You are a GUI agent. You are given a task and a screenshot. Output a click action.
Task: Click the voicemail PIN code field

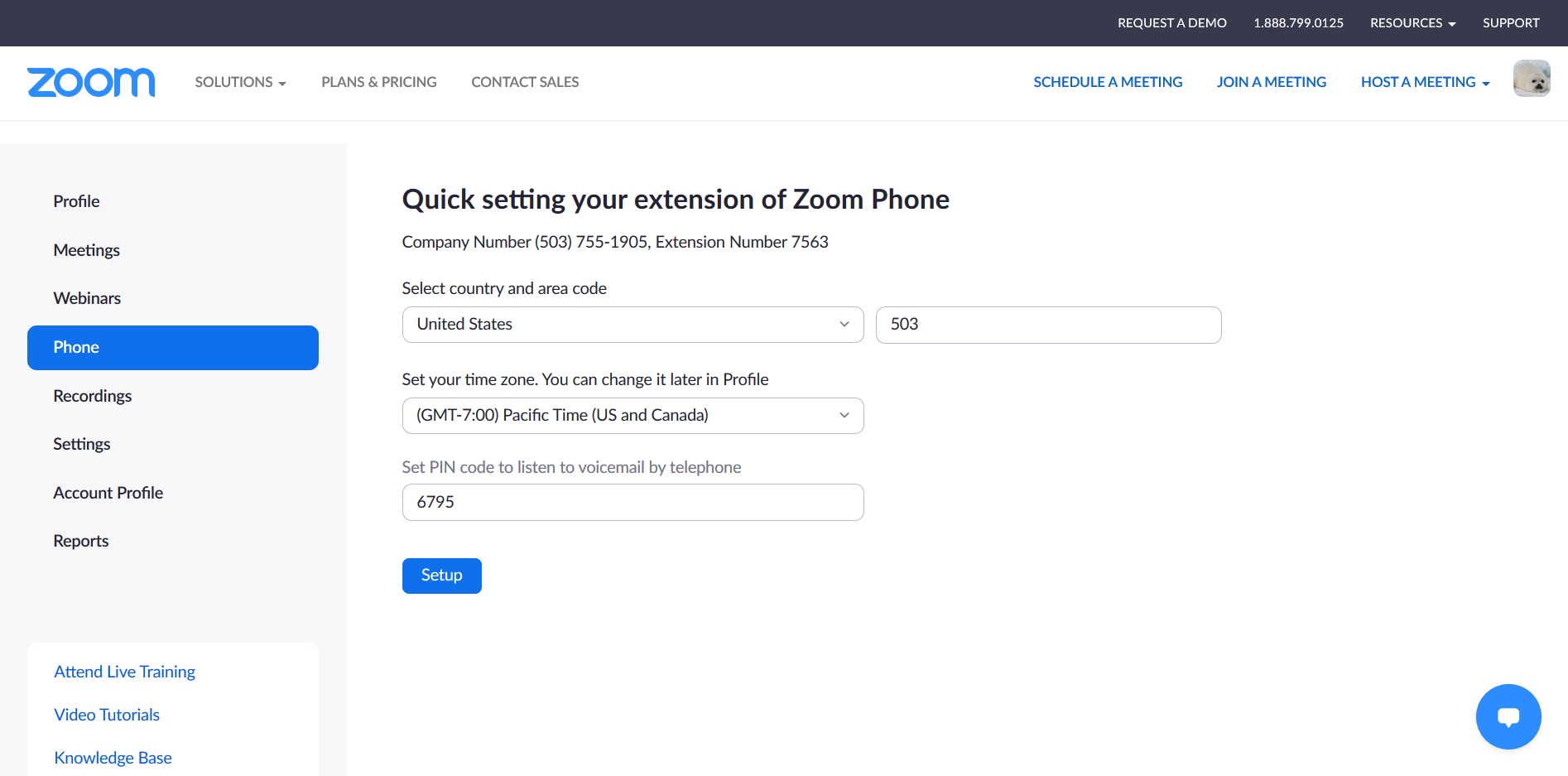[632, 503]
